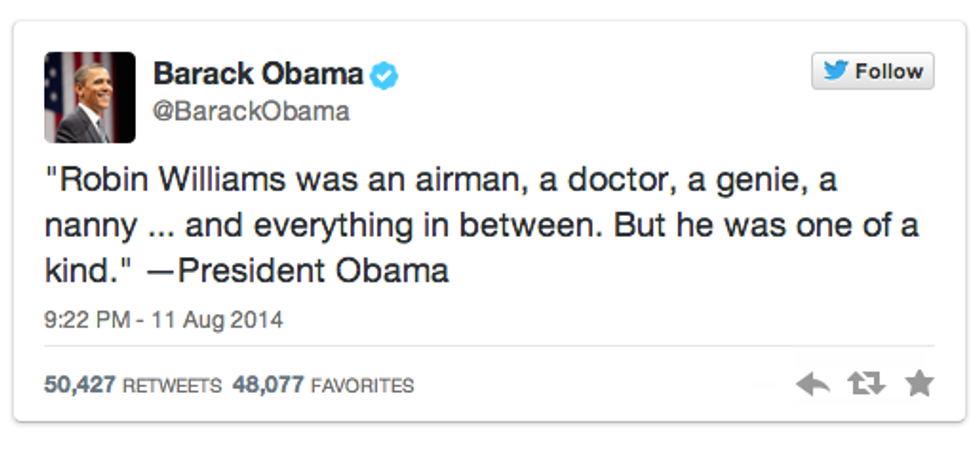This screenshot has width=980, height=451.
Task: Open the 9:22 PM time link
Action: pos(88,321)
